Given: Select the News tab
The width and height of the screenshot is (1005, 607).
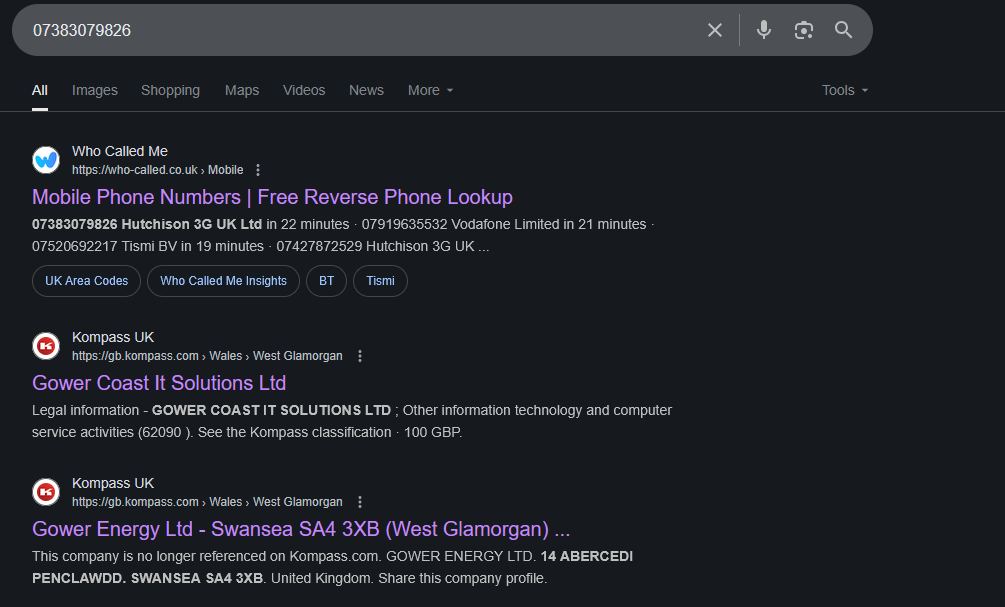Looking at the screenshot, I should click(x=366, y=90).
